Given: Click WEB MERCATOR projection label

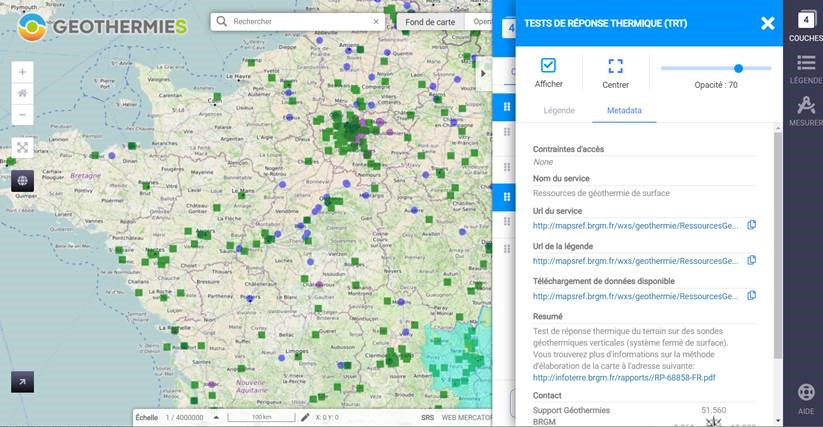Looking at the screenshot, I should [467, 418].
